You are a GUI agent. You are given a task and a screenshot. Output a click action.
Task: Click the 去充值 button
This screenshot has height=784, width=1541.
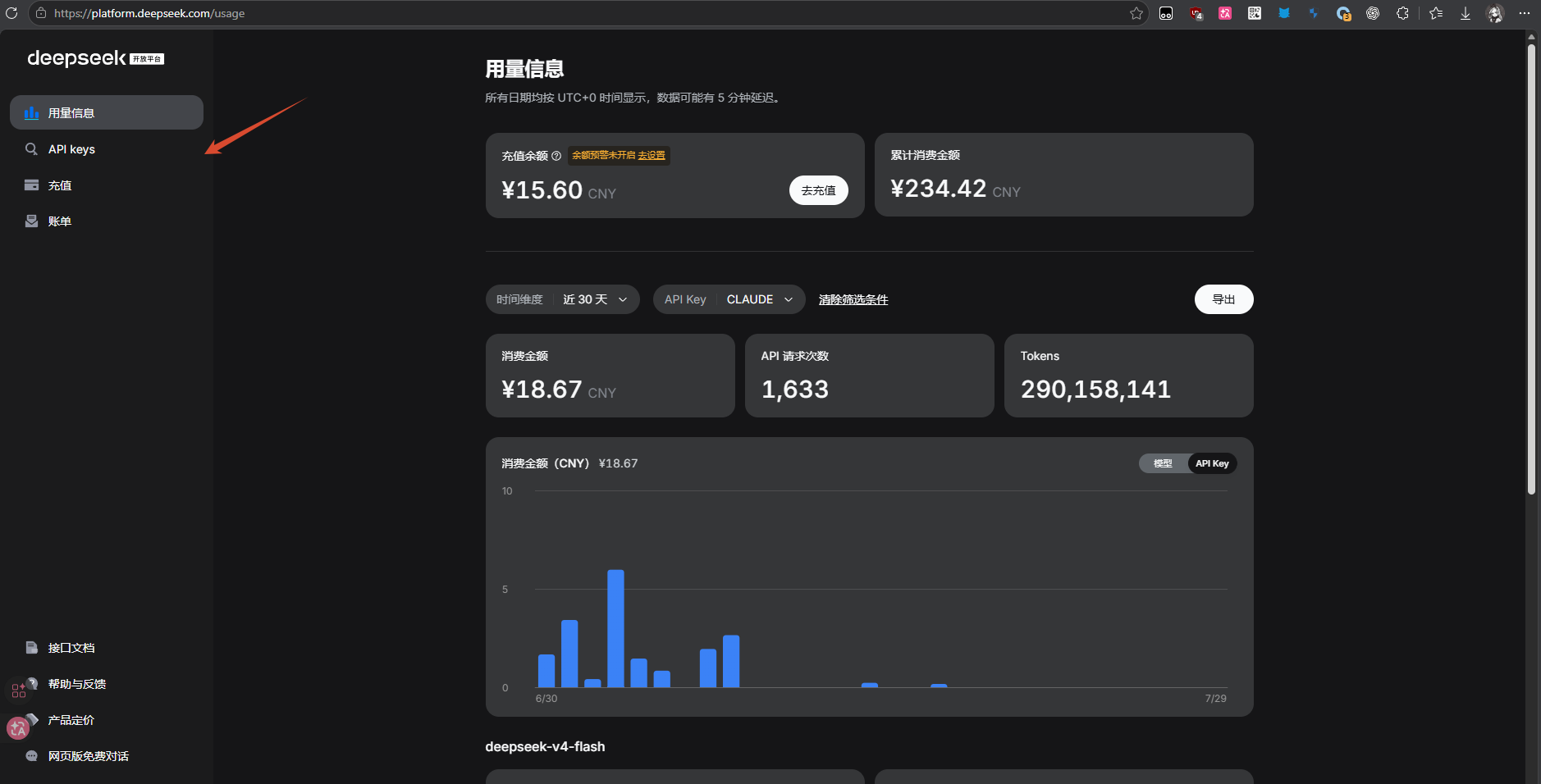(x=819, y=190)
